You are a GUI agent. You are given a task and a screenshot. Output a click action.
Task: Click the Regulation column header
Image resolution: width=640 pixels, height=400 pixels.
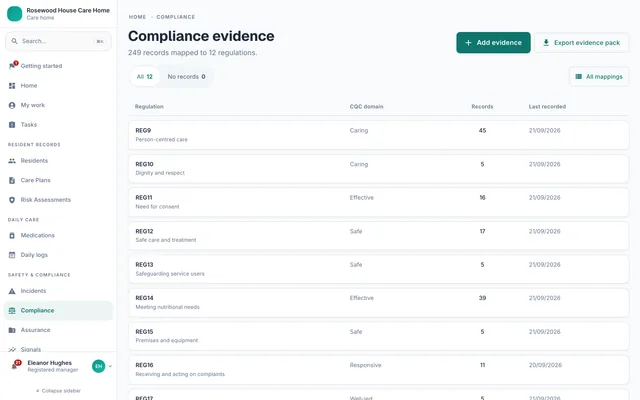point(149,107)
